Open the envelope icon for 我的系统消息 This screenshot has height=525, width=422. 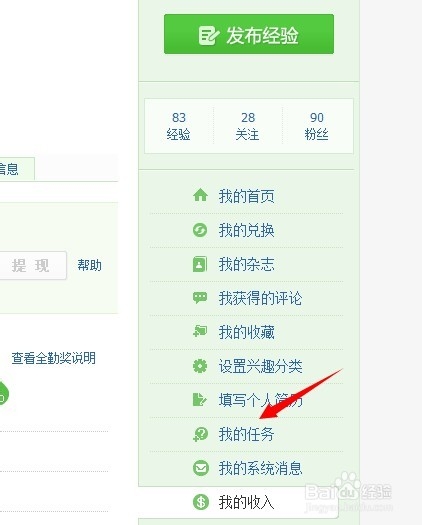(201, 468)
